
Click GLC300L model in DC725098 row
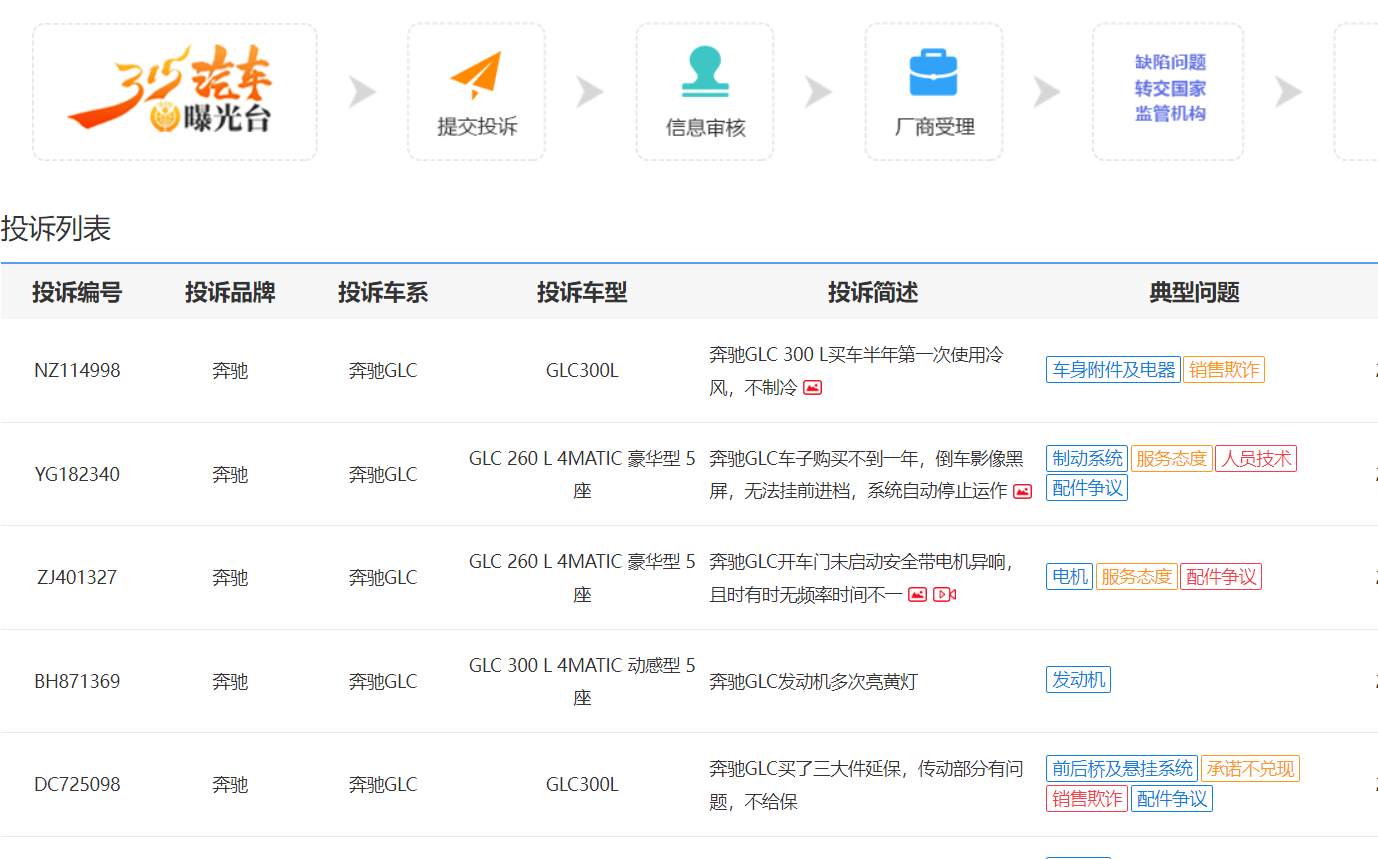582,785
